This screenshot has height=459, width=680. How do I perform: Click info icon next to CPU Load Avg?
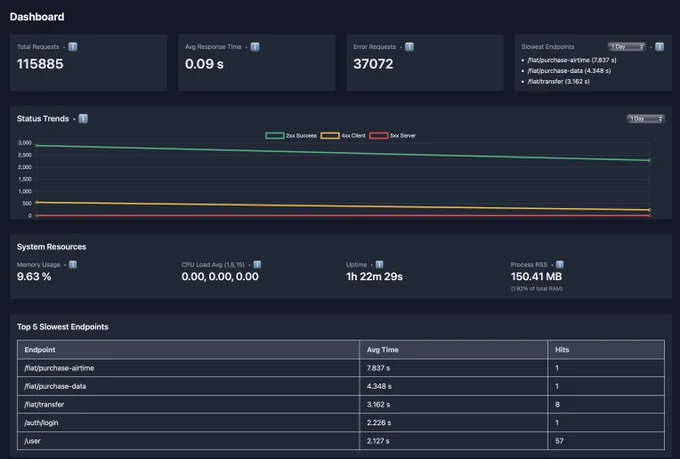257,265
